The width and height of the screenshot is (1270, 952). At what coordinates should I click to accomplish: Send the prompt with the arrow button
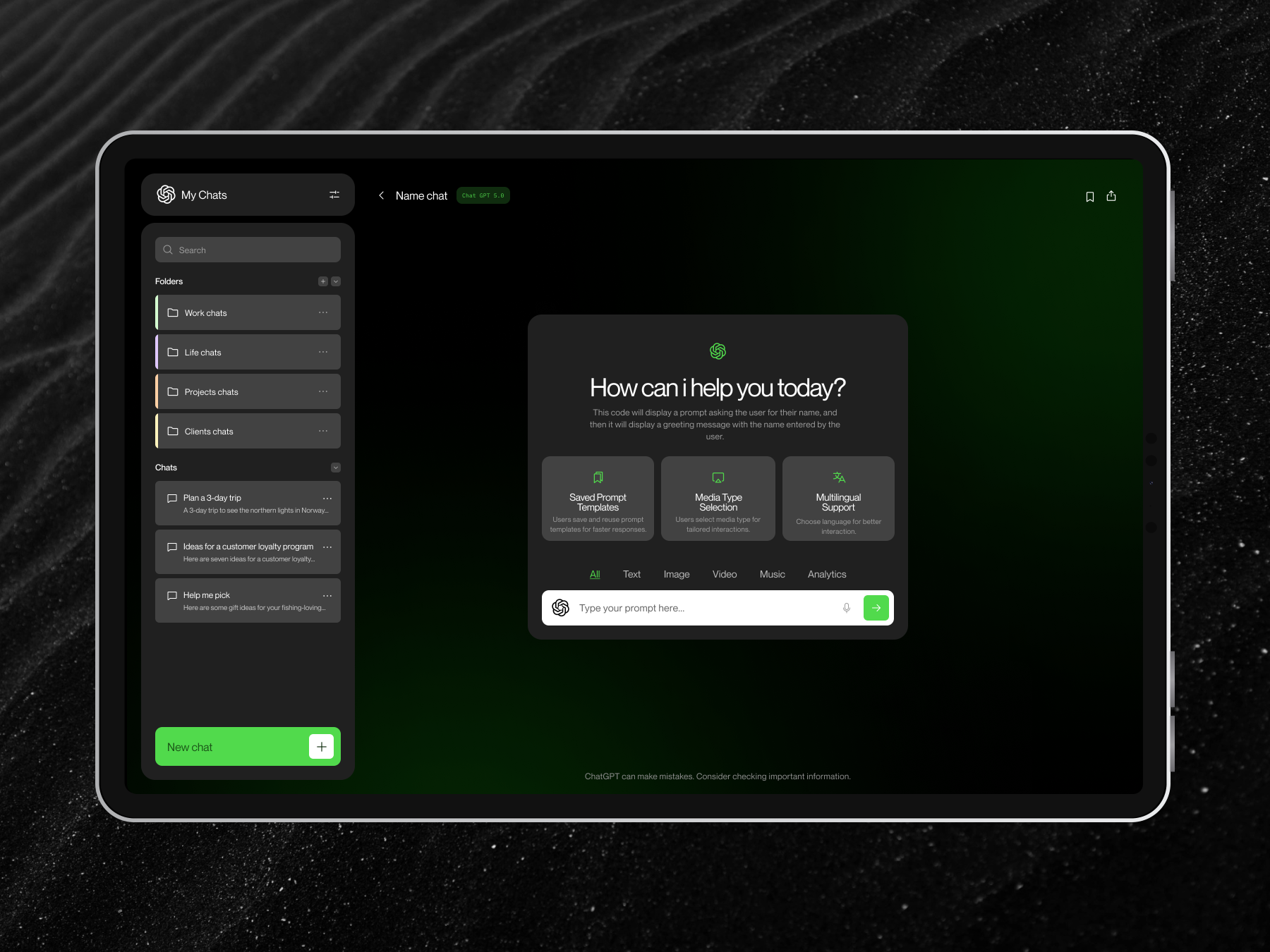coord(876,607)
